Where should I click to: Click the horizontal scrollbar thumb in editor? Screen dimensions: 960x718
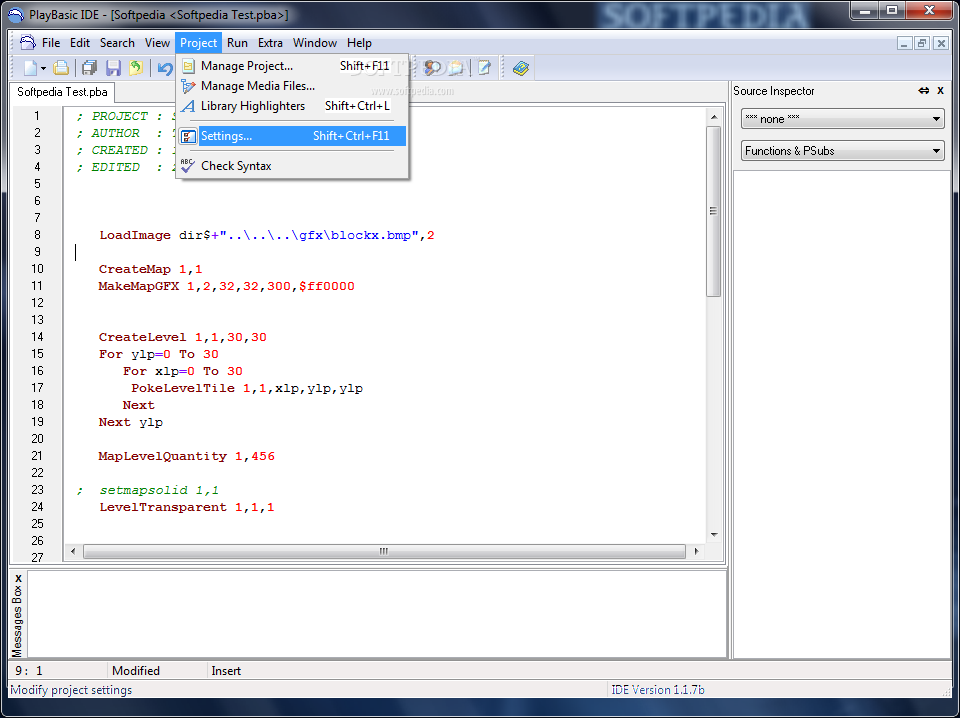384,552
